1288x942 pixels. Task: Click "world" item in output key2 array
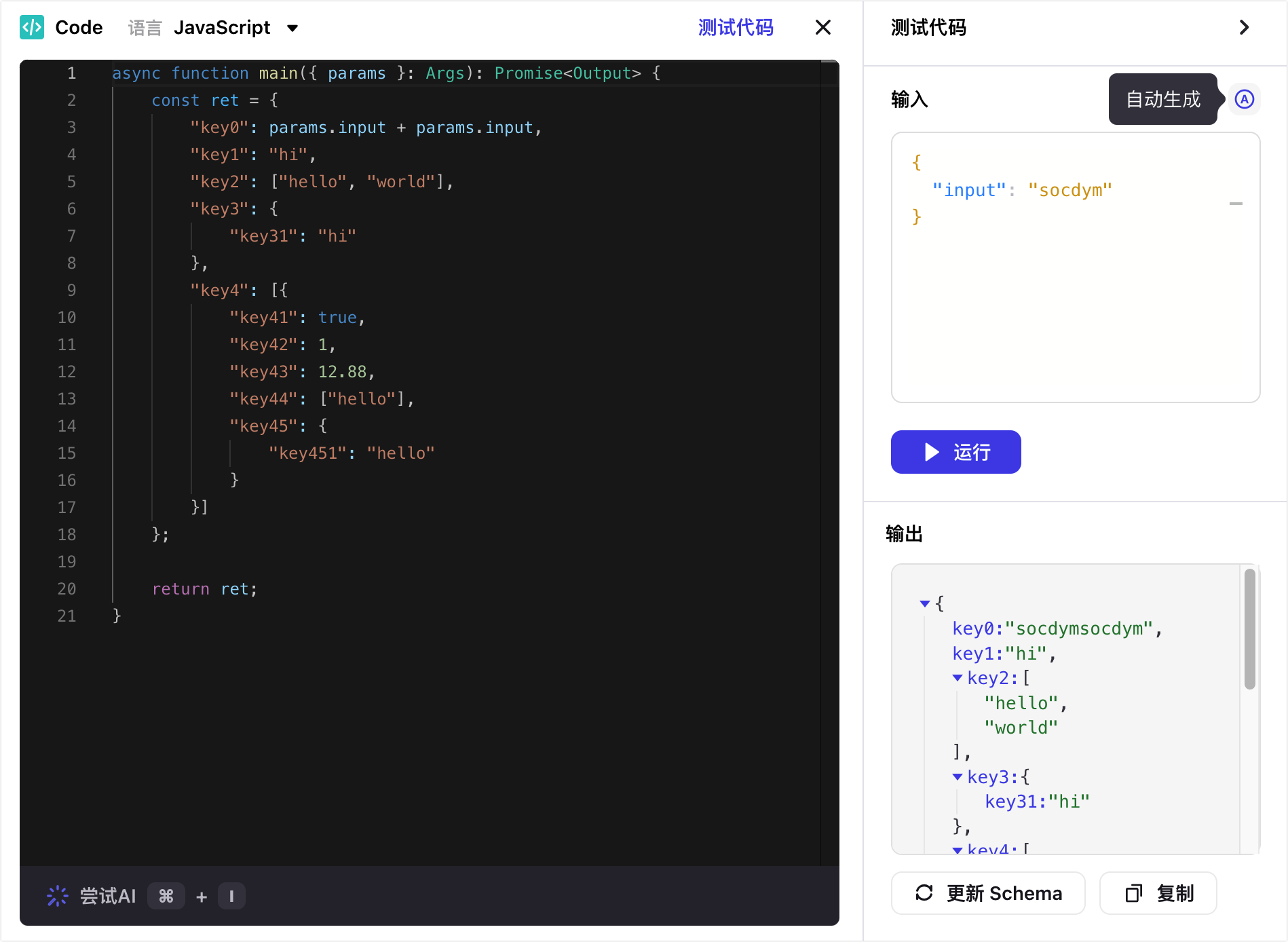1021,728
